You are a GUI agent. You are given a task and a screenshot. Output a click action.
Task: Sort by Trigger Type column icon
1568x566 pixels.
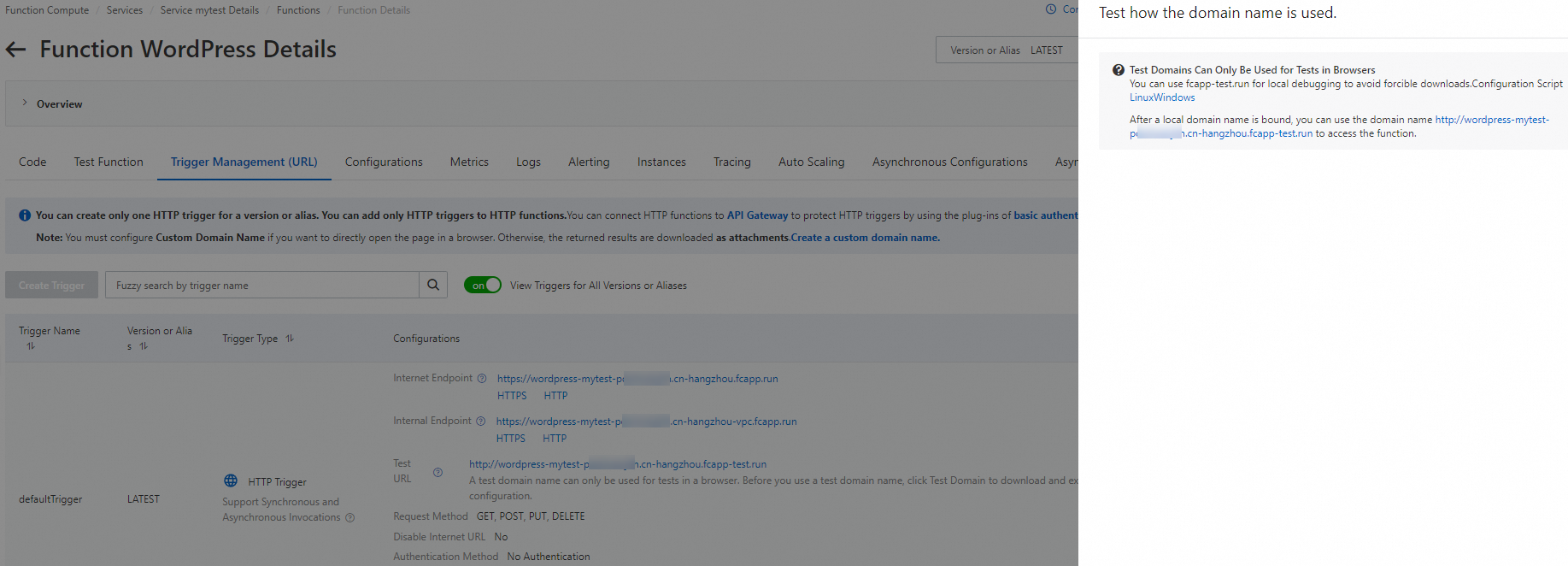[290, 339]
